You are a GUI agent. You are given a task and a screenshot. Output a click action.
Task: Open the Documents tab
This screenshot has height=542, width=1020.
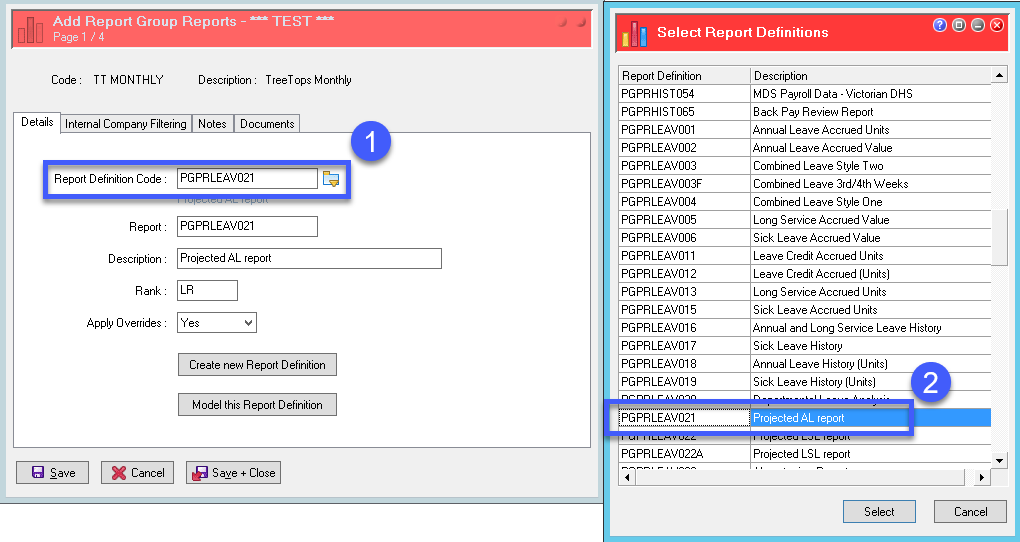pos(267,124)
